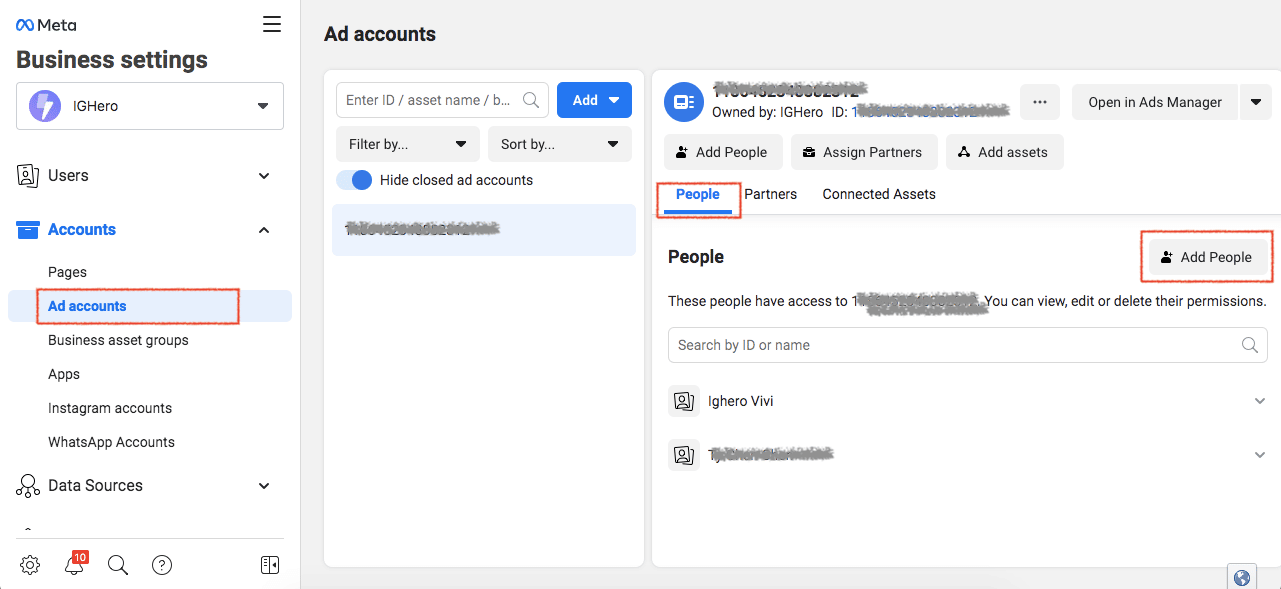The height and width of the screenshot is (589, 1281).
Task: Toggle Hide closed ad accounts switch
Action: pyautogui.click(x=354, y=180)
